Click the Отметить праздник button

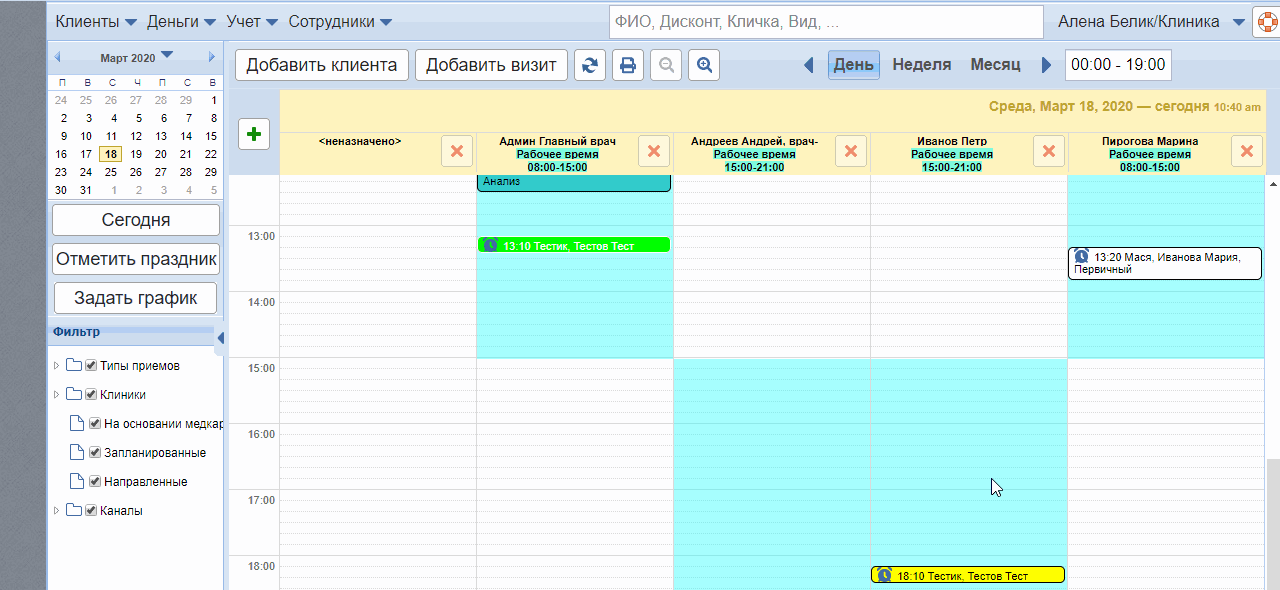pos(136,259)
